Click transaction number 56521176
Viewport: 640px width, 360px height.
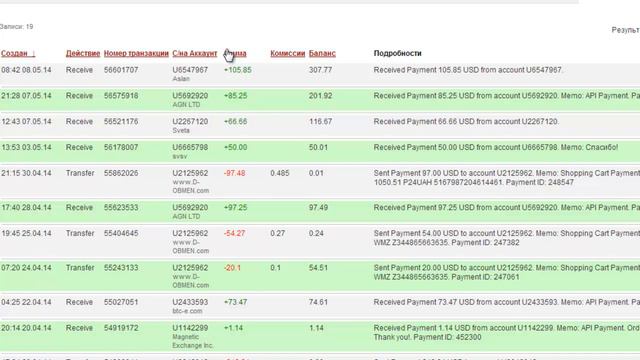[x=121, y=122]
